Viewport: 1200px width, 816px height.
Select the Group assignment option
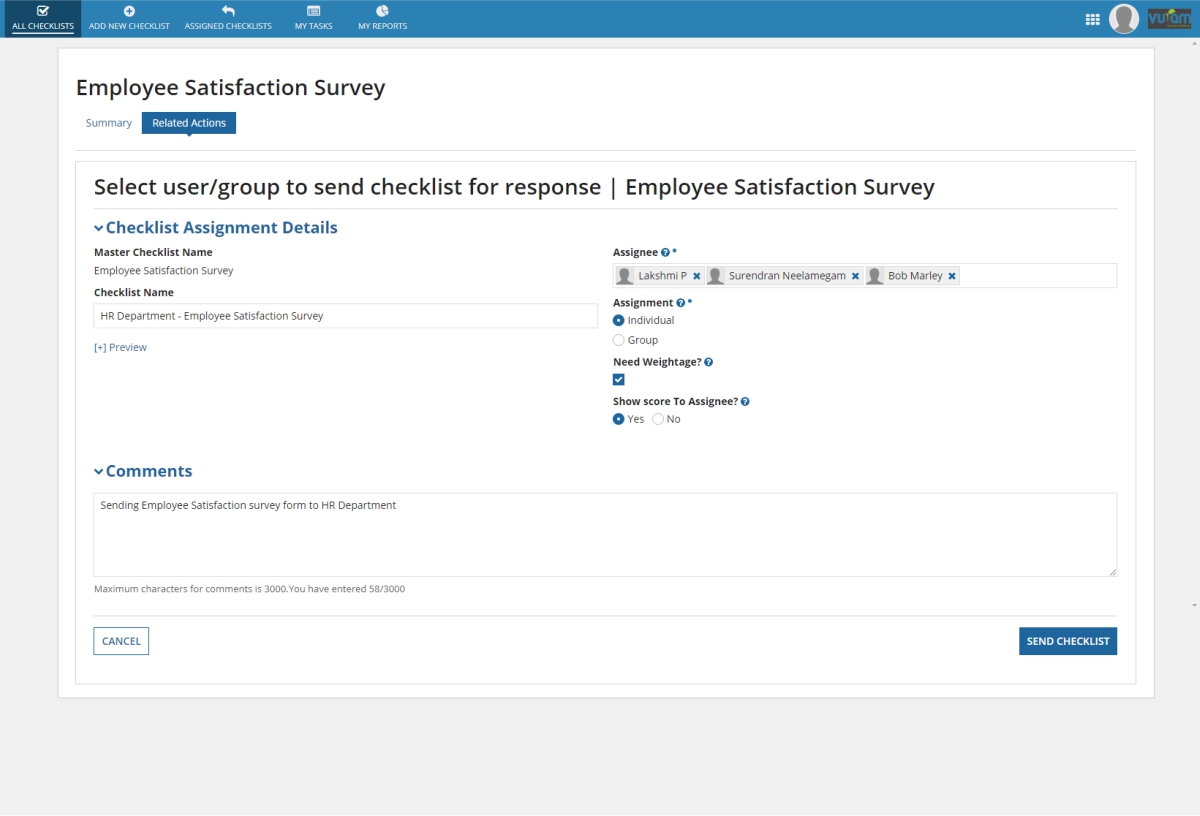[619, 340]
